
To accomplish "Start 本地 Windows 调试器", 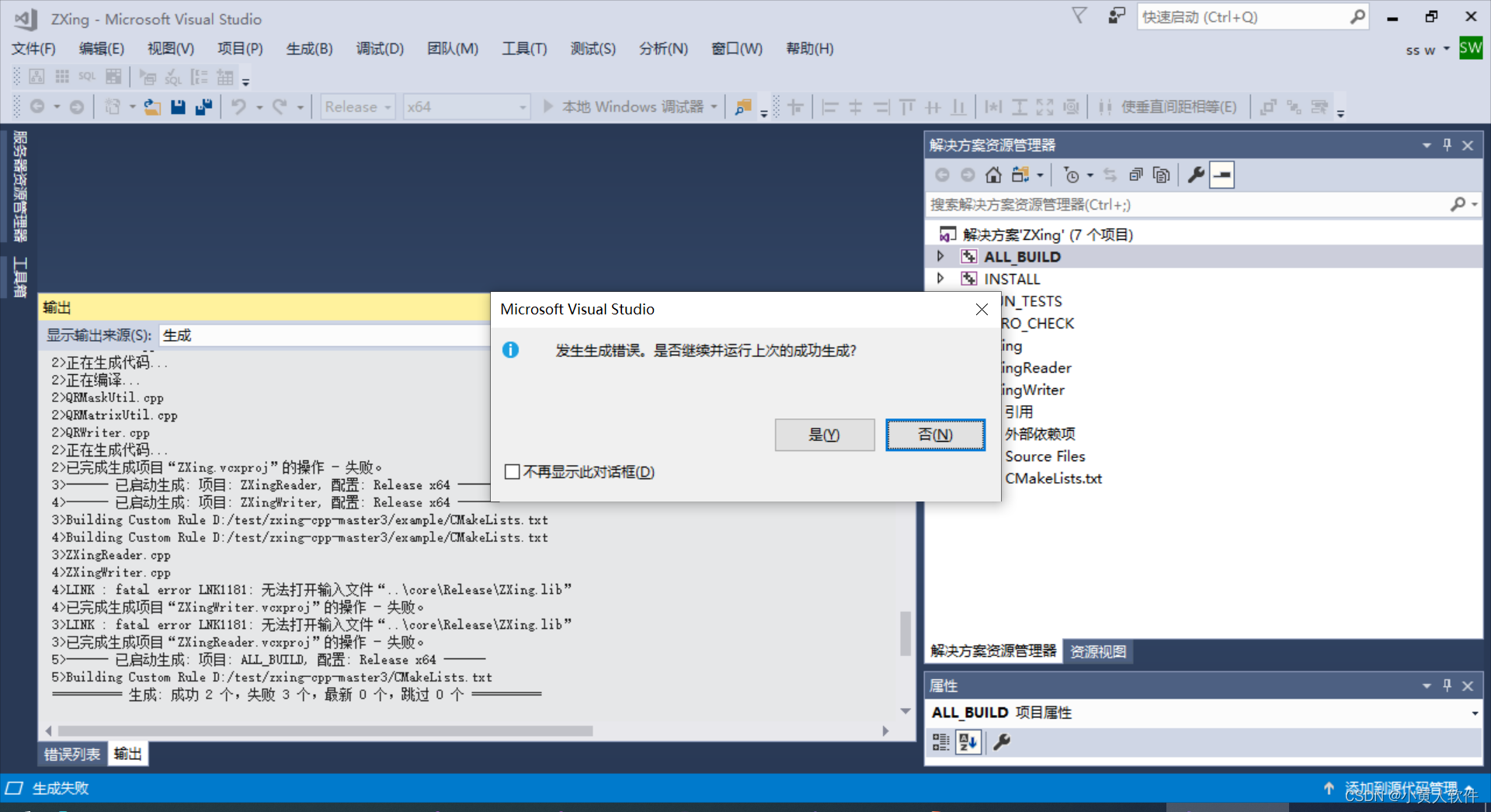I will (624, 107).
